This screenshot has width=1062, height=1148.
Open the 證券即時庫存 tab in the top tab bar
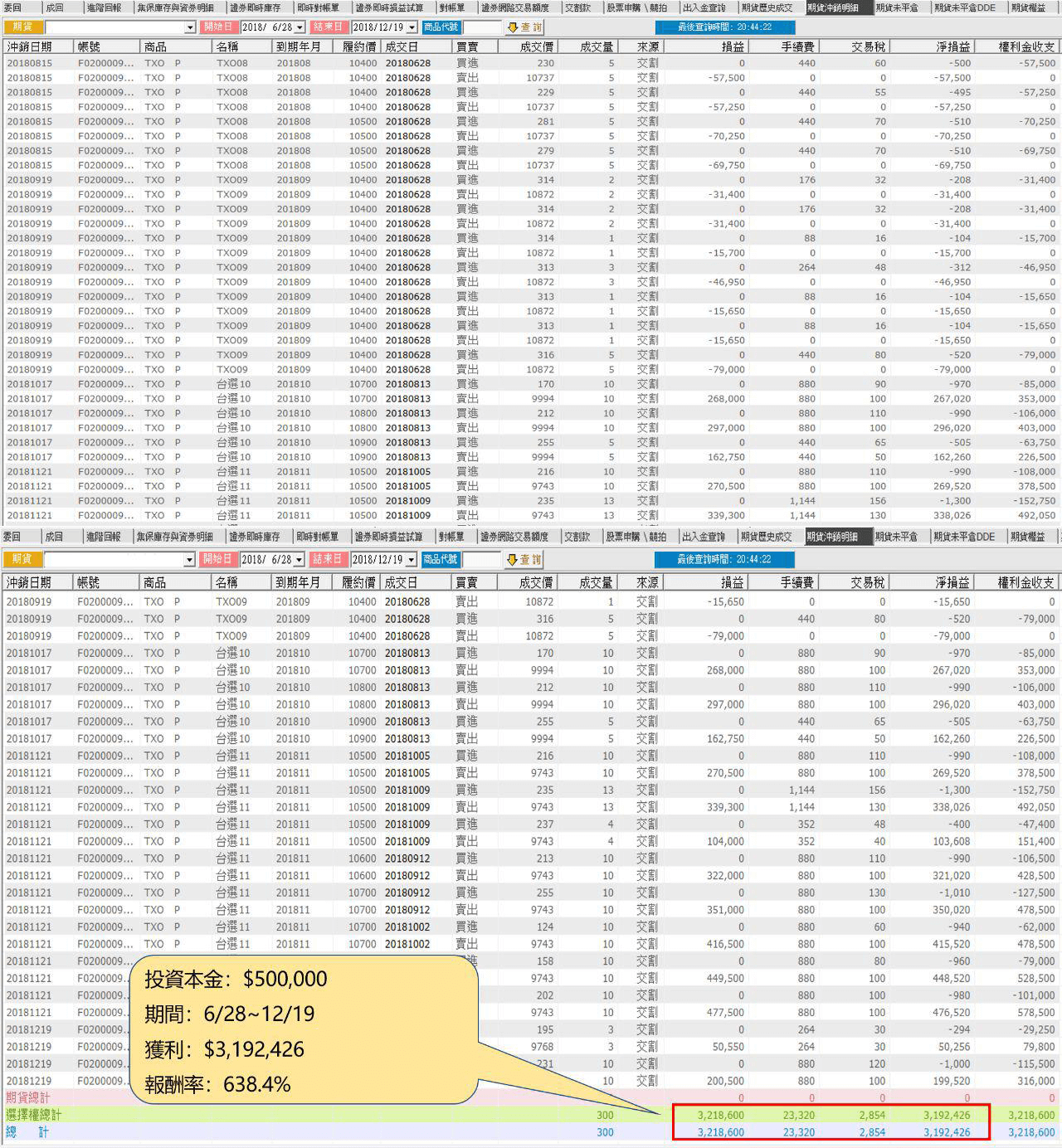(x=255, y=7)
